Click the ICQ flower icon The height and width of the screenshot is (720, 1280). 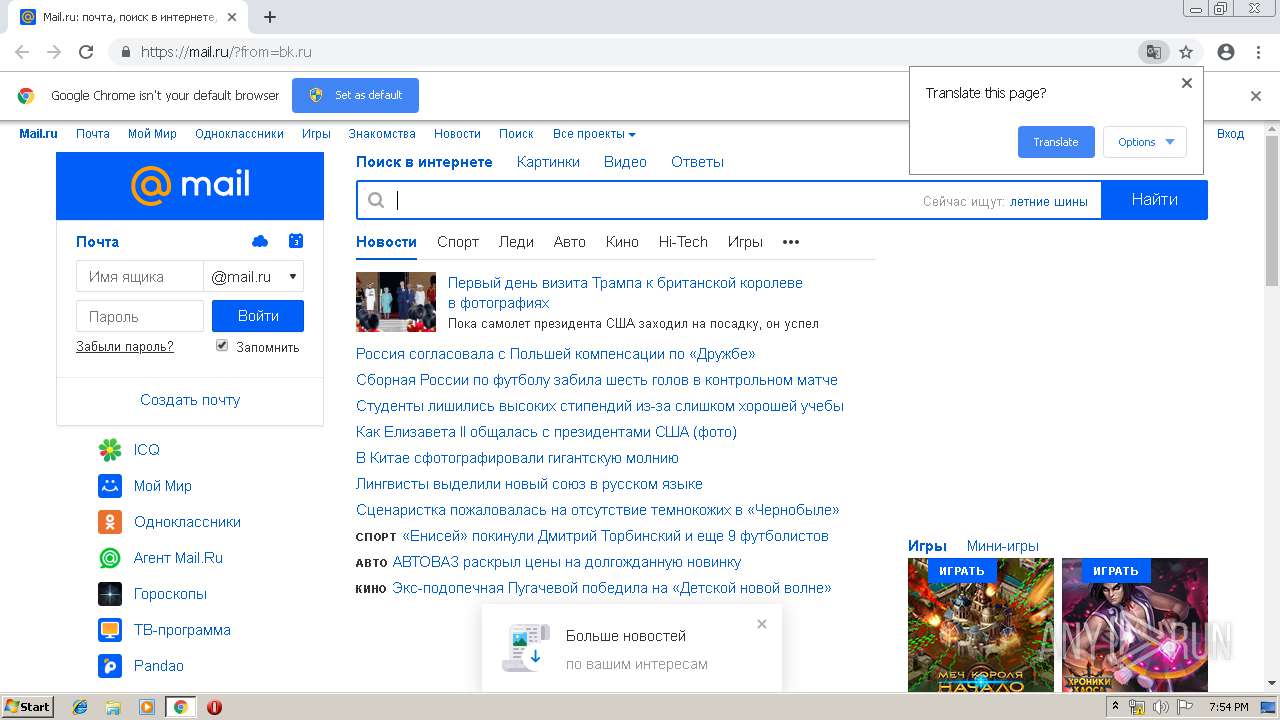coord(110,450)
